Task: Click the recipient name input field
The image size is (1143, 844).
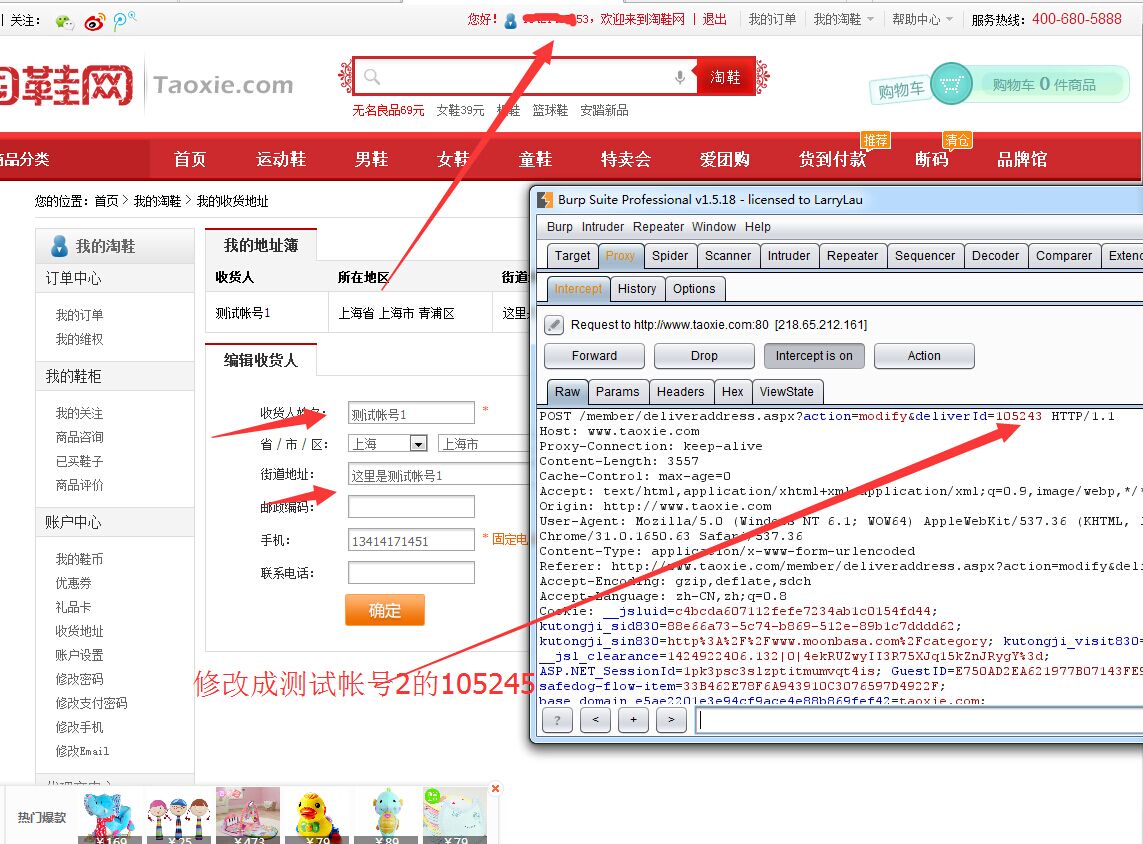Action: click(411, 413)
